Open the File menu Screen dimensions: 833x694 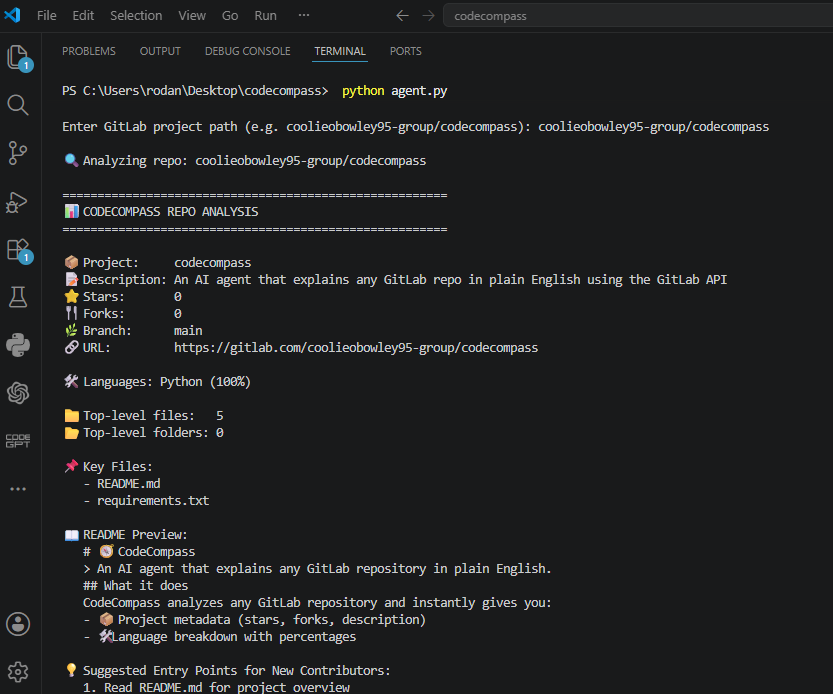tap(47, 15)
